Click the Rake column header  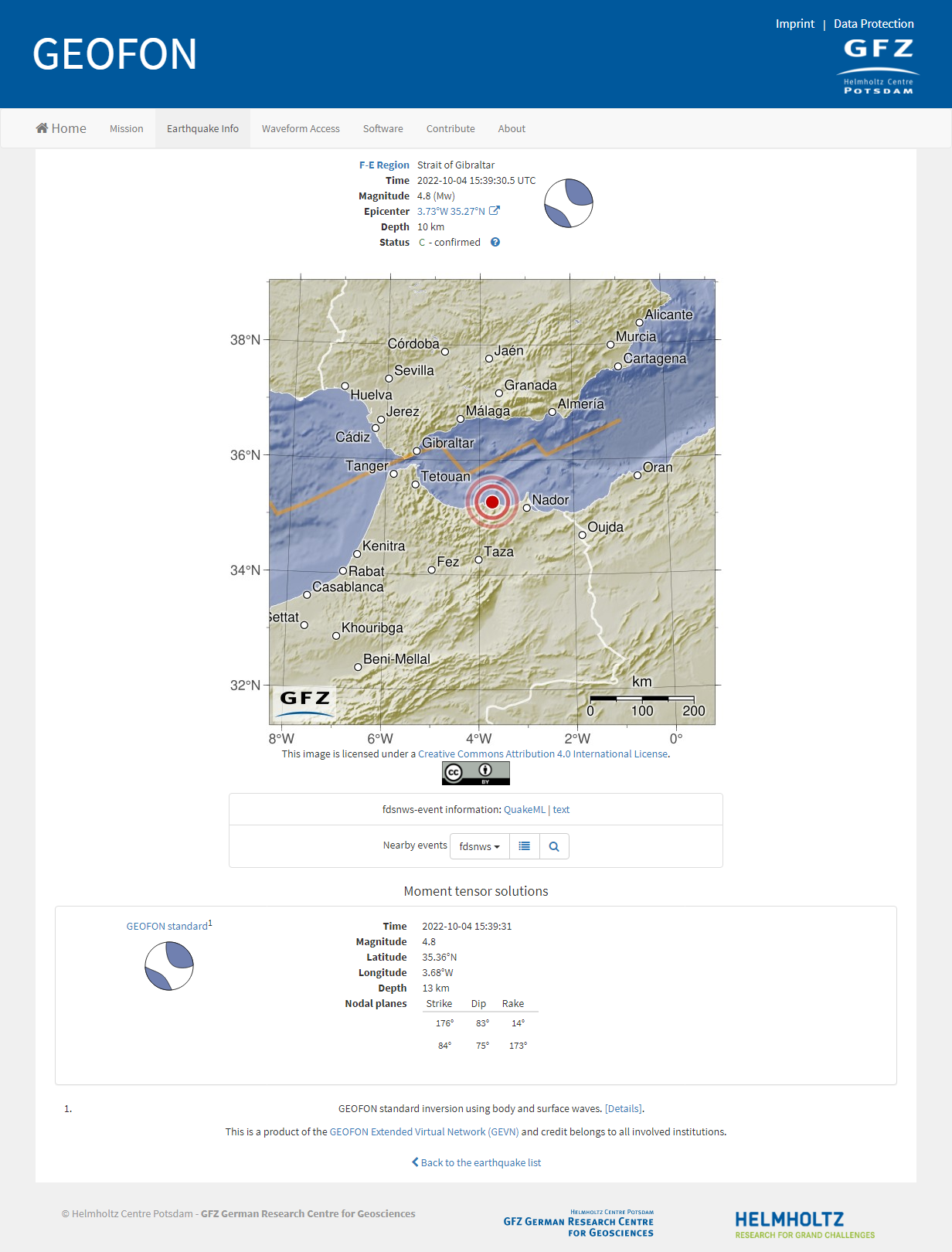click(513, 1003)
